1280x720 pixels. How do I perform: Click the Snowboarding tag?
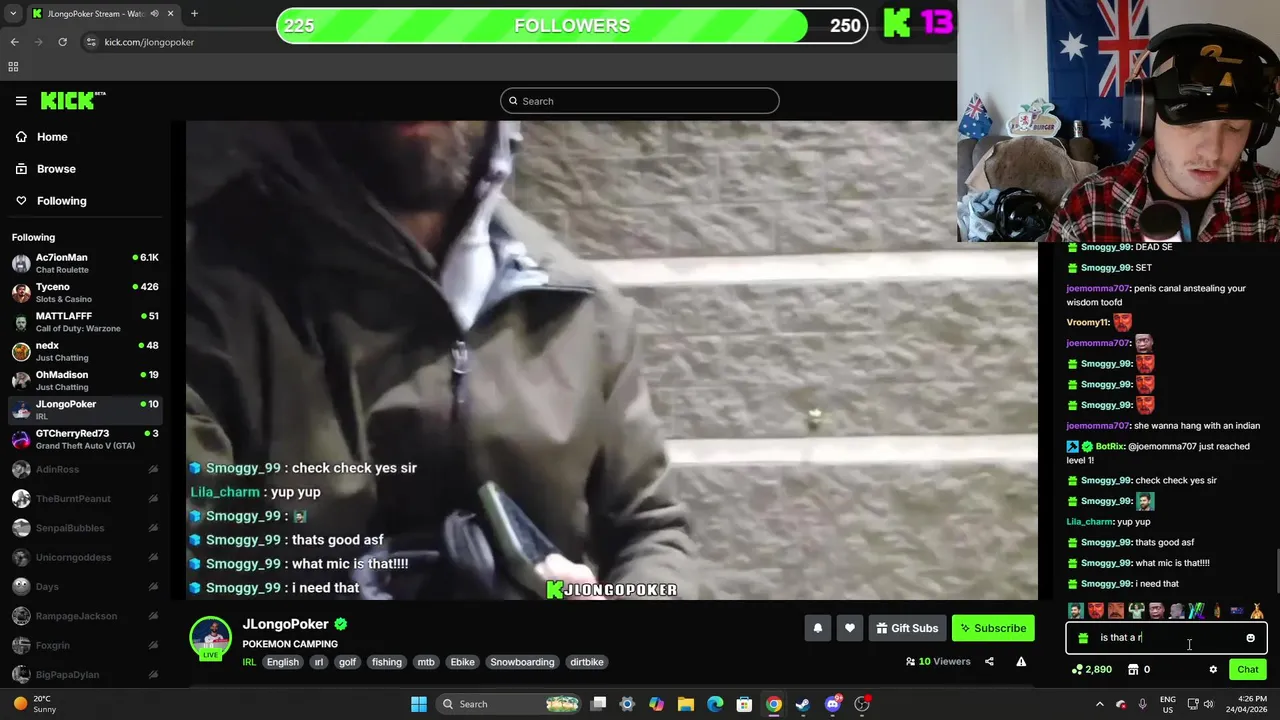pyautogui.click(x=522, y=662)
